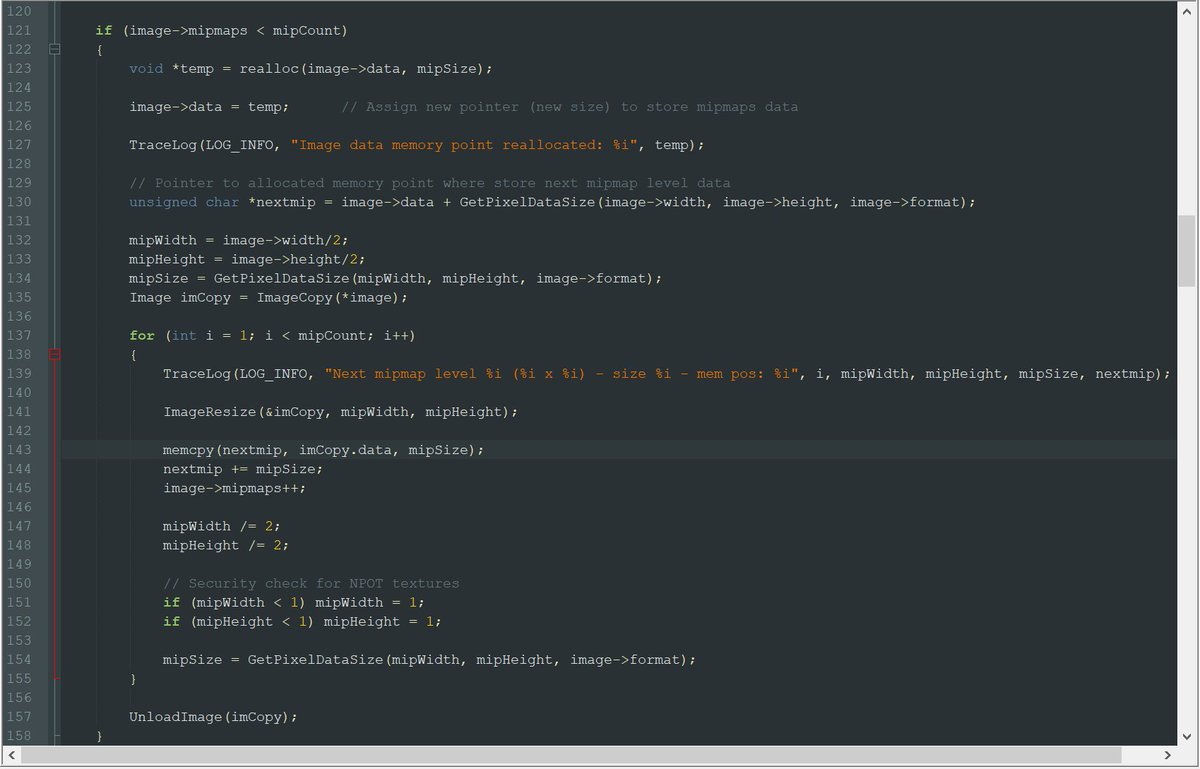This screenshot has width=1200, height=769.
Task: Click the 'unsigned char' keyword on line 130
Action: coord(184,202)
